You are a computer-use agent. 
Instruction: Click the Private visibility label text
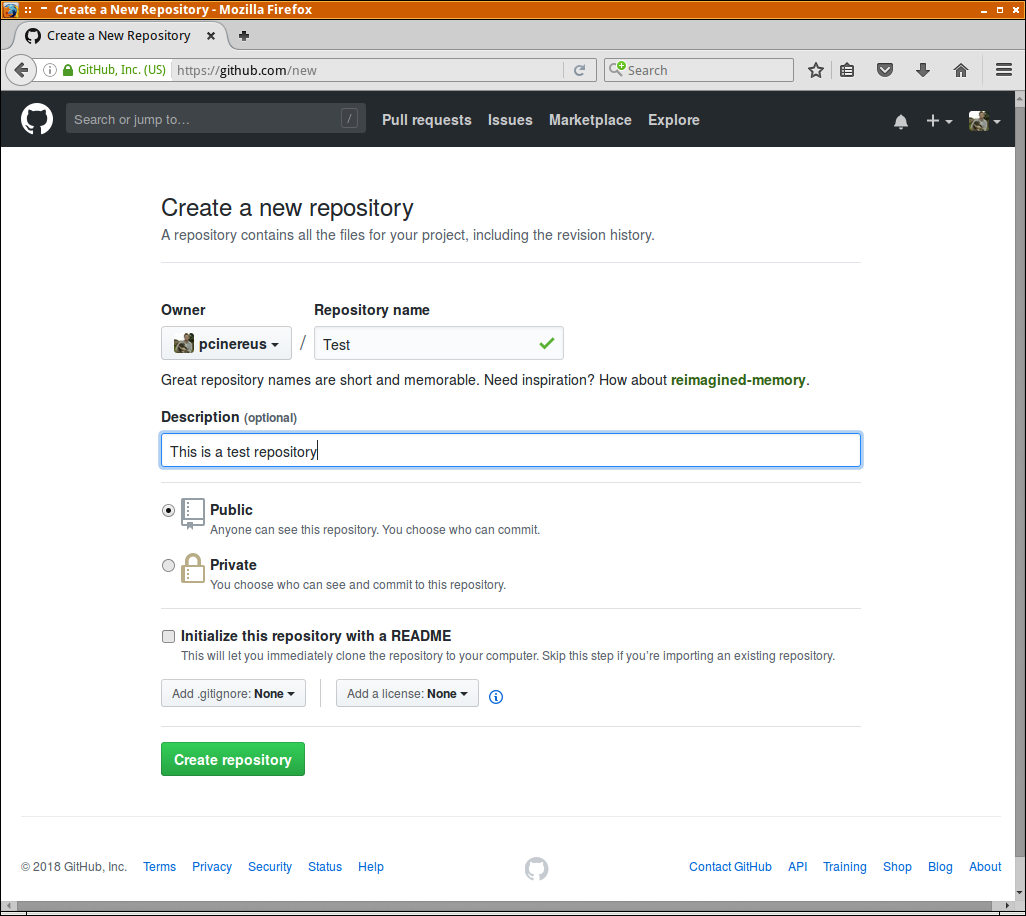233,565
